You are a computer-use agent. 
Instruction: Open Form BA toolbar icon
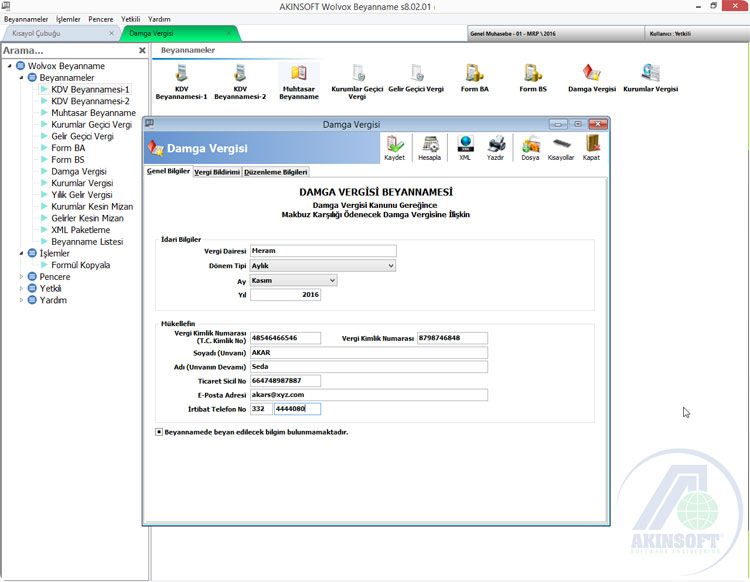(474, 79)
